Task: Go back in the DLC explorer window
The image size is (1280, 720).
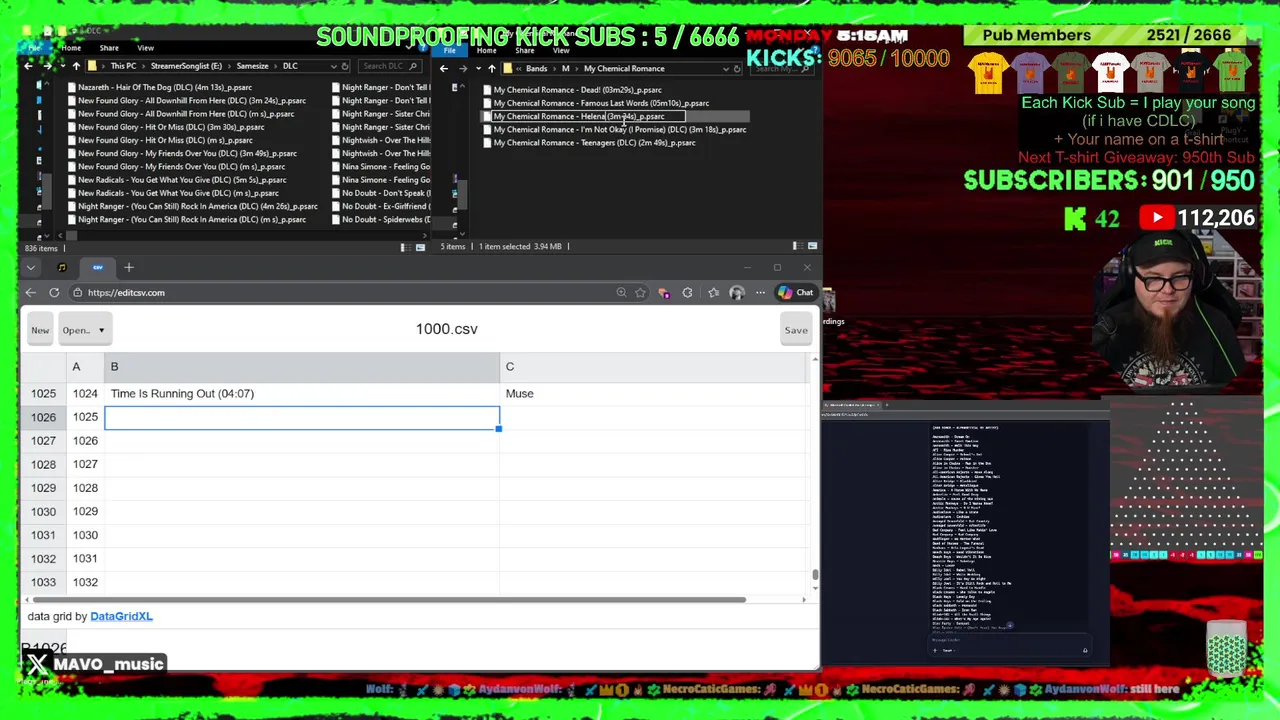Action: point(28,66)
